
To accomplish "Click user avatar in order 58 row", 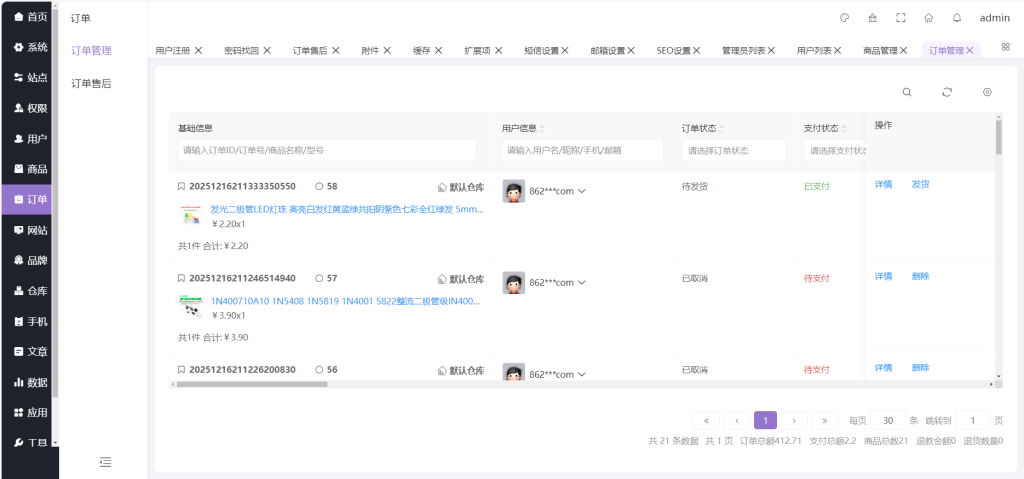I will [x=513, y=191].
